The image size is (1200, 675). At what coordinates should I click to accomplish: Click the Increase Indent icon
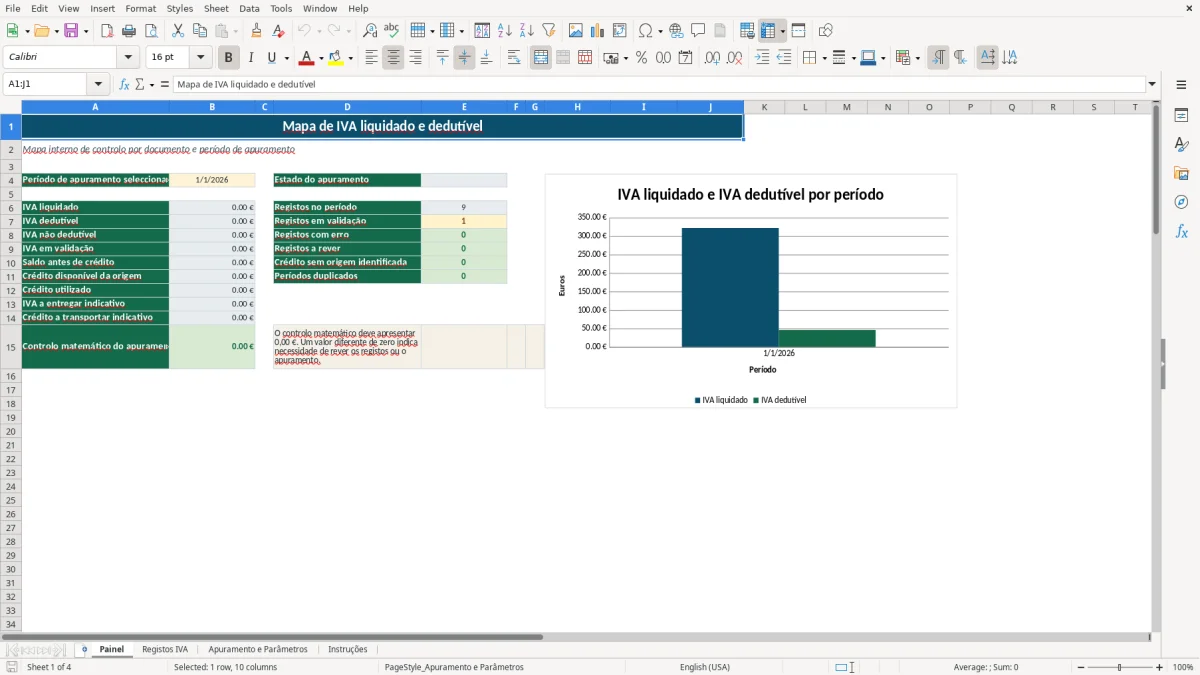click(x=762, y=58)
